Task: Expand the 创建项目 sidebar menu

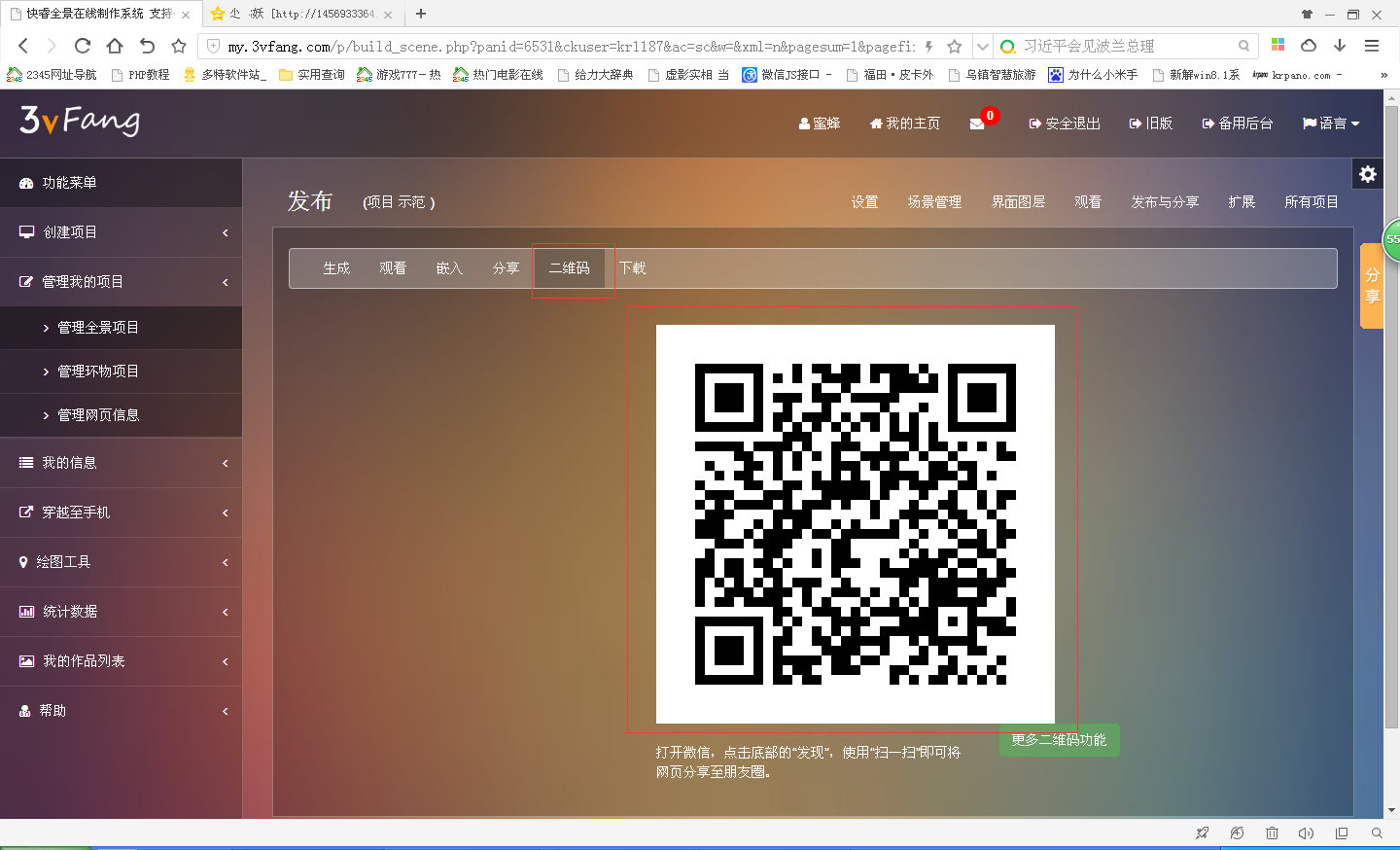Action: point(121,232)
